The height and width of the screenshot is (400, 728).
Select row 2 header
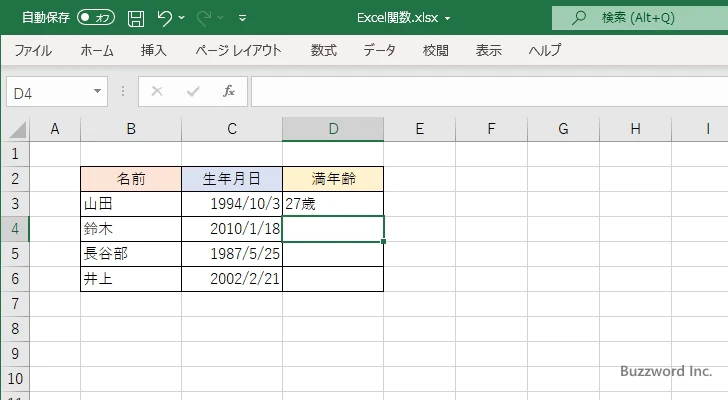(x=15, y=179)
